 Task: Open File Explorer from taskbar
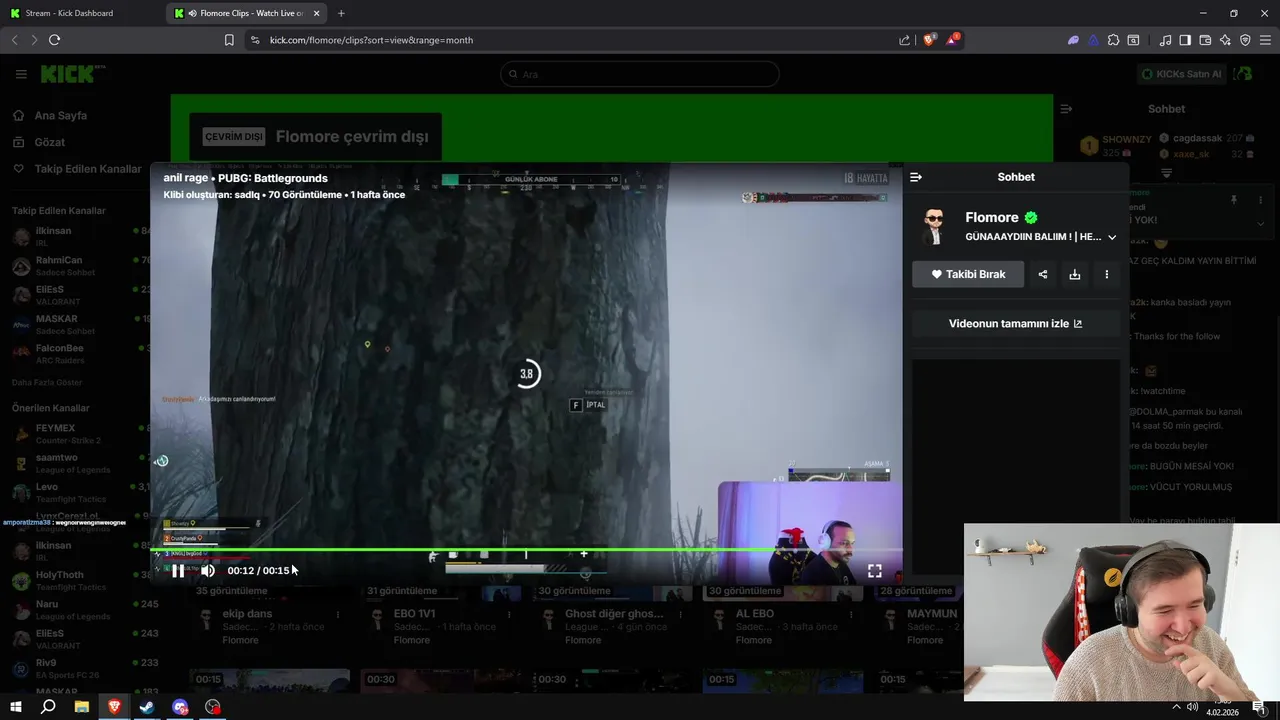82,707
